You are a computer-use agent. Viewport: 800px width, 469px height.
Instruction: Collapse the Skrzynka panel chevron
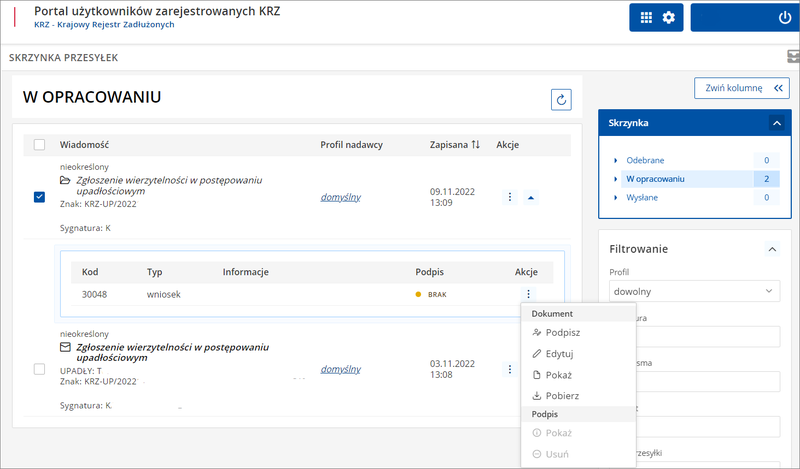point(775,123)
